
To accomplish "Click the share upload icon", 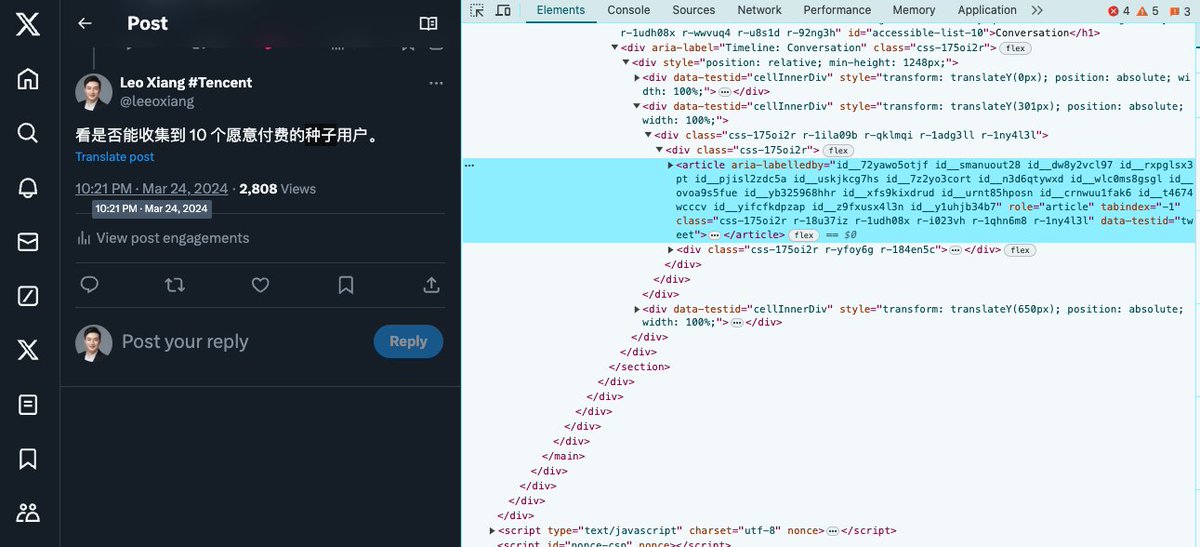I will (432, 285).
